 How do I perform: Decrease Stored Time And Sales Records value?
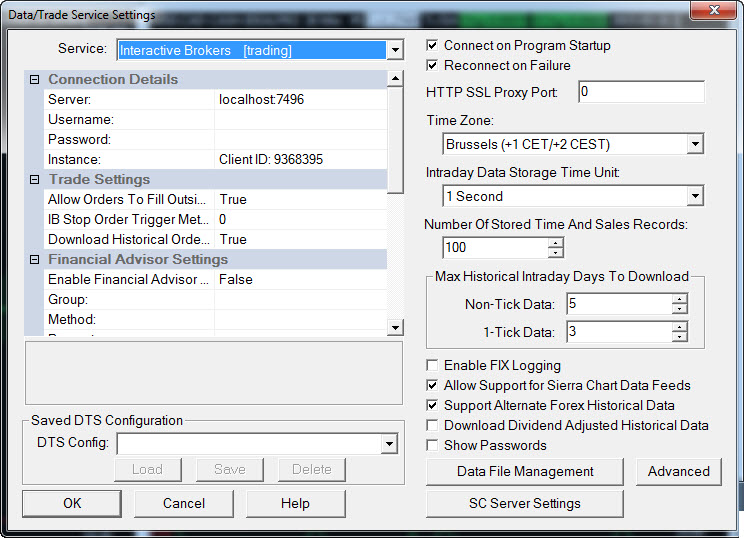tap(556, 253)
